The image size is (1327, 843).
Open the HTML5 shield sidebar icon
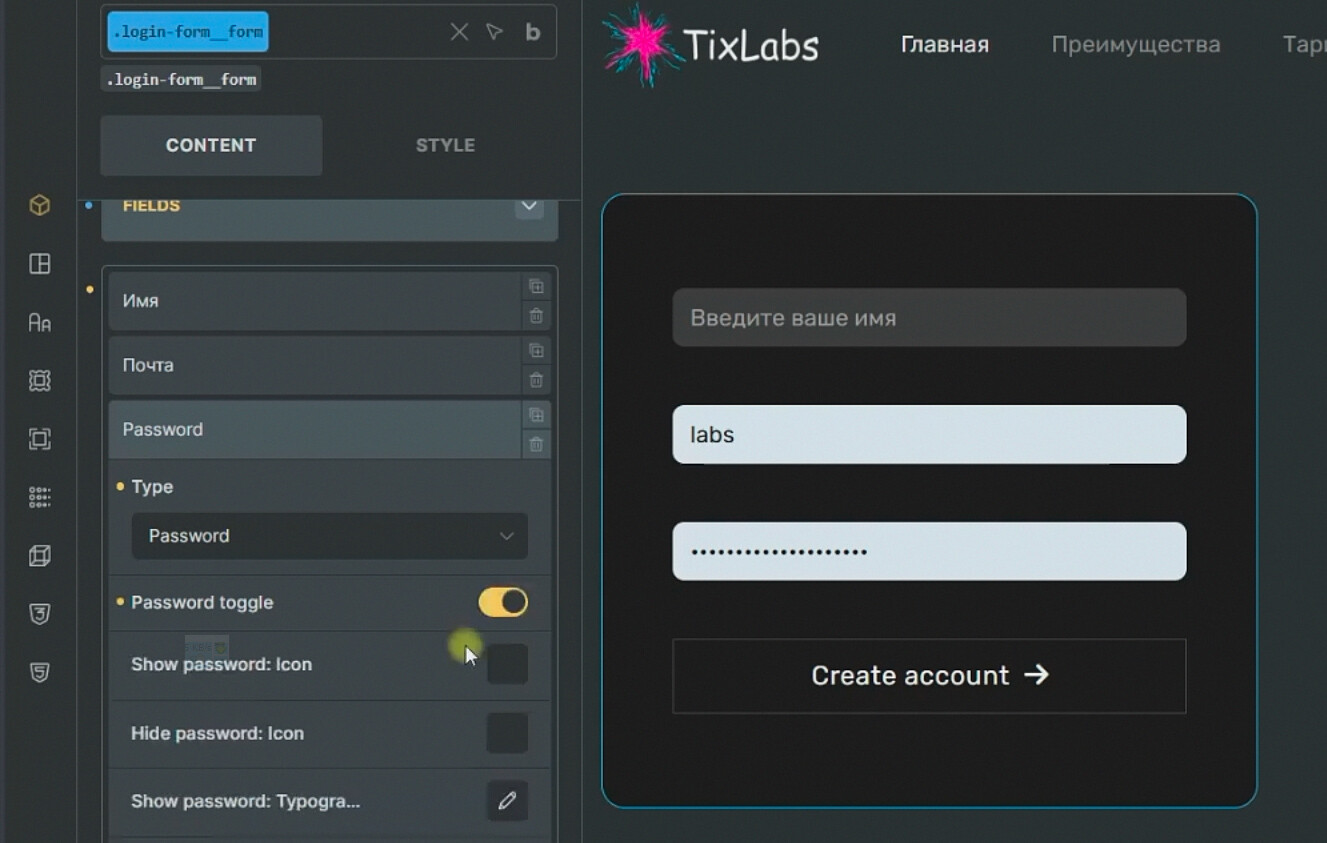click(39, 672)
